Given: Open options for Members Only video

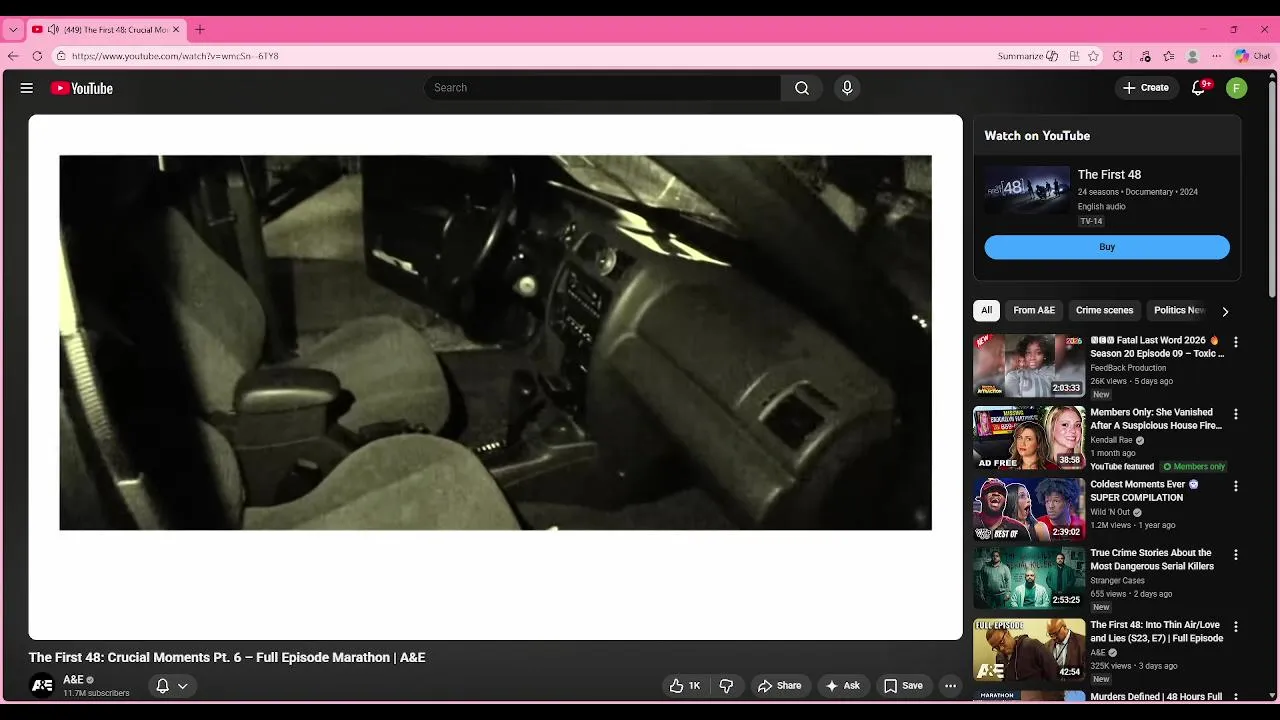Looking at the screenshot, I should 1236,414.
